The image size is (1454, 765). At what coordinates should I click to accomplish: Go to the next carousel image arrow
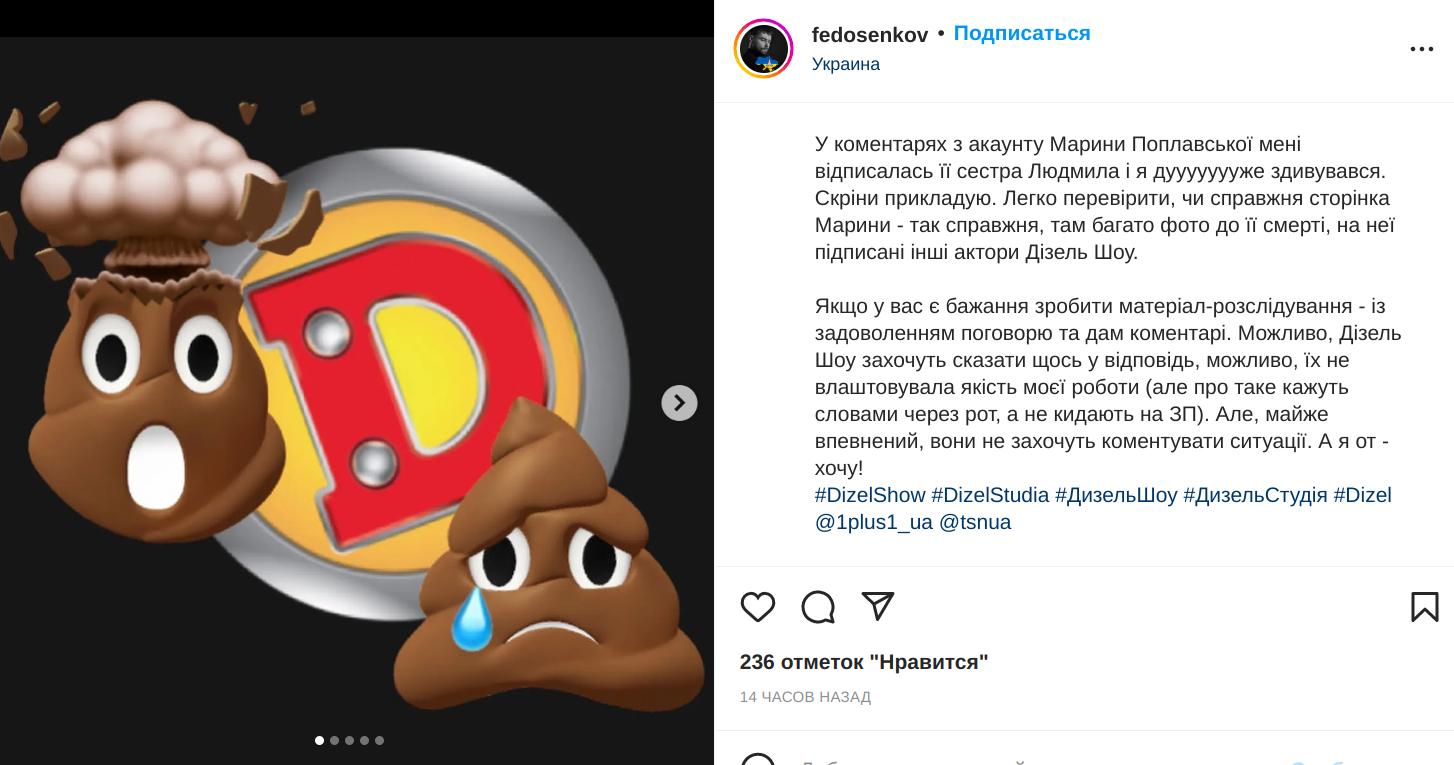click(679, 403)
